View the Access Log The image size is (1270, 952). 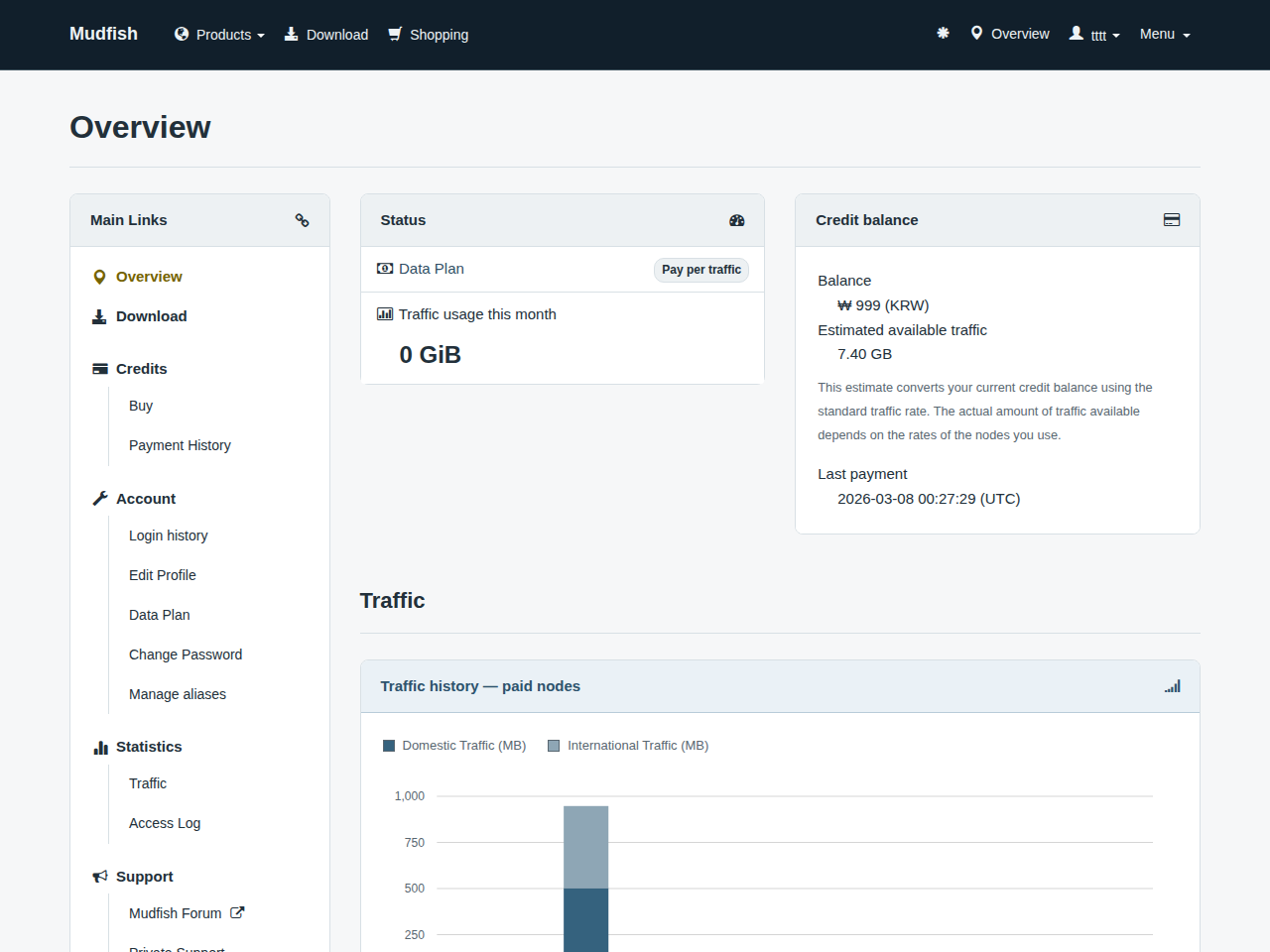[165, 823]
